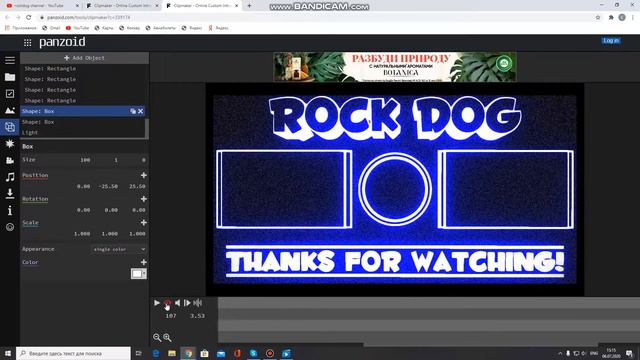Click the factory-shaped sidebar icon above music note
640x360 pixels.
tap(10, 160)
